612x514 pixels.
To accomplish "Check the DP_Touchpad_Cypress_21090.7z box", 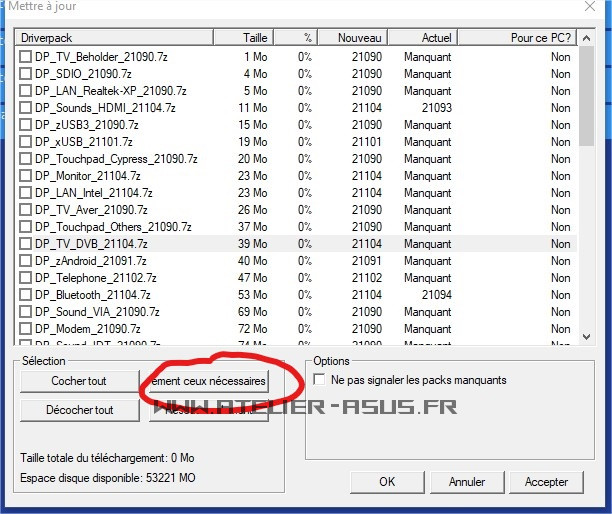I will coord(26,159).
